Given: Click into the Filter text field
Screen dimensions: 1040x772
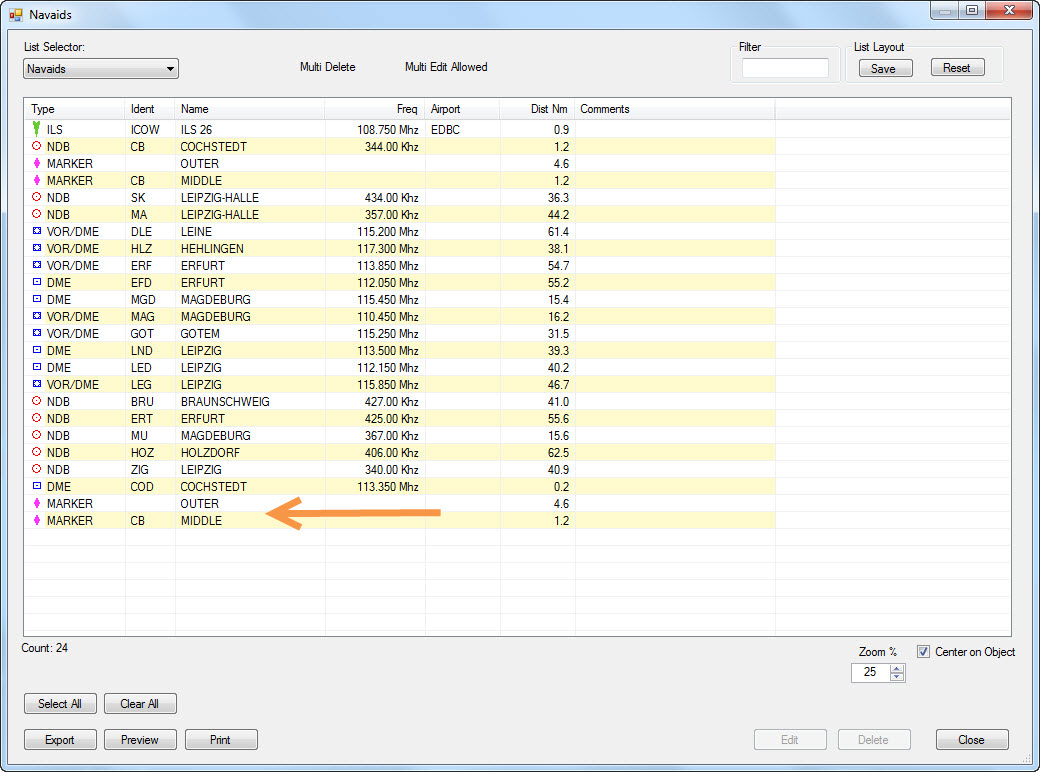Looking at the screenshot, I should click(785, 68).
